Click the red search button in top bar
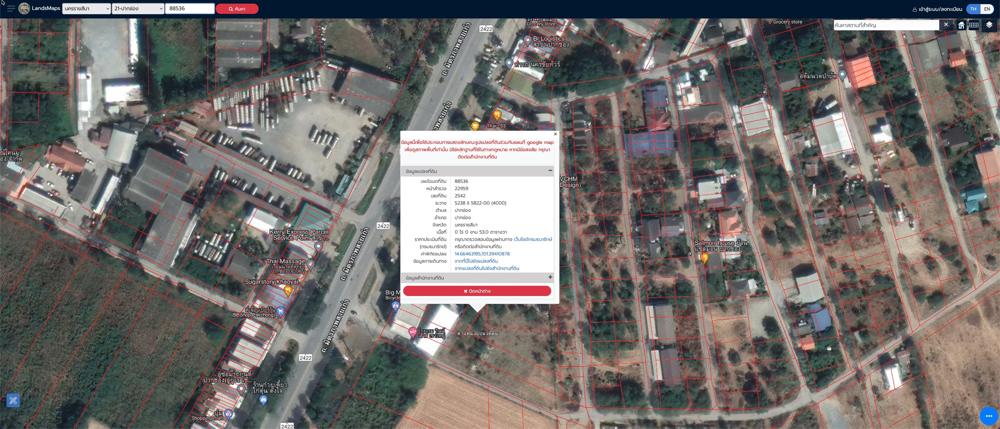1000x429 pixels. [237, 9]
